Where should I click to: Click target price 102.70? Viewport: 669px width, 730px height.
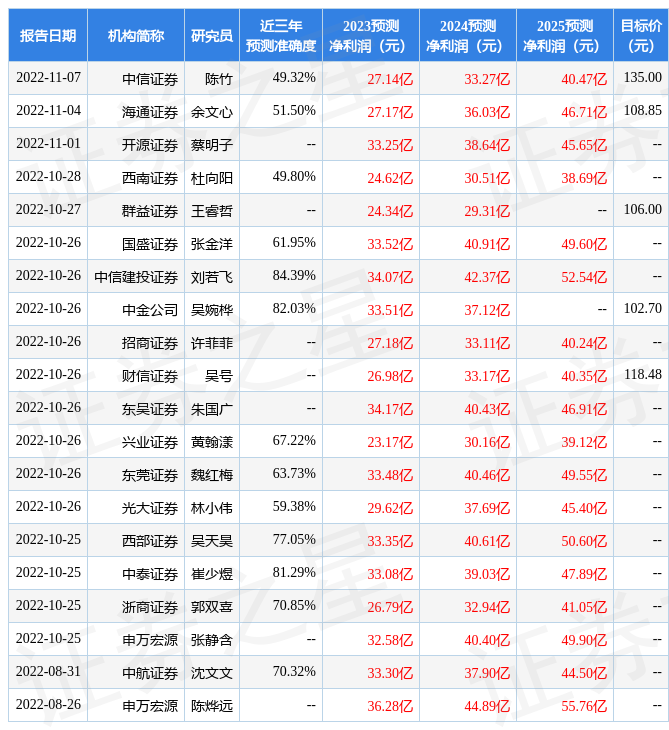(x=642, y=309)
